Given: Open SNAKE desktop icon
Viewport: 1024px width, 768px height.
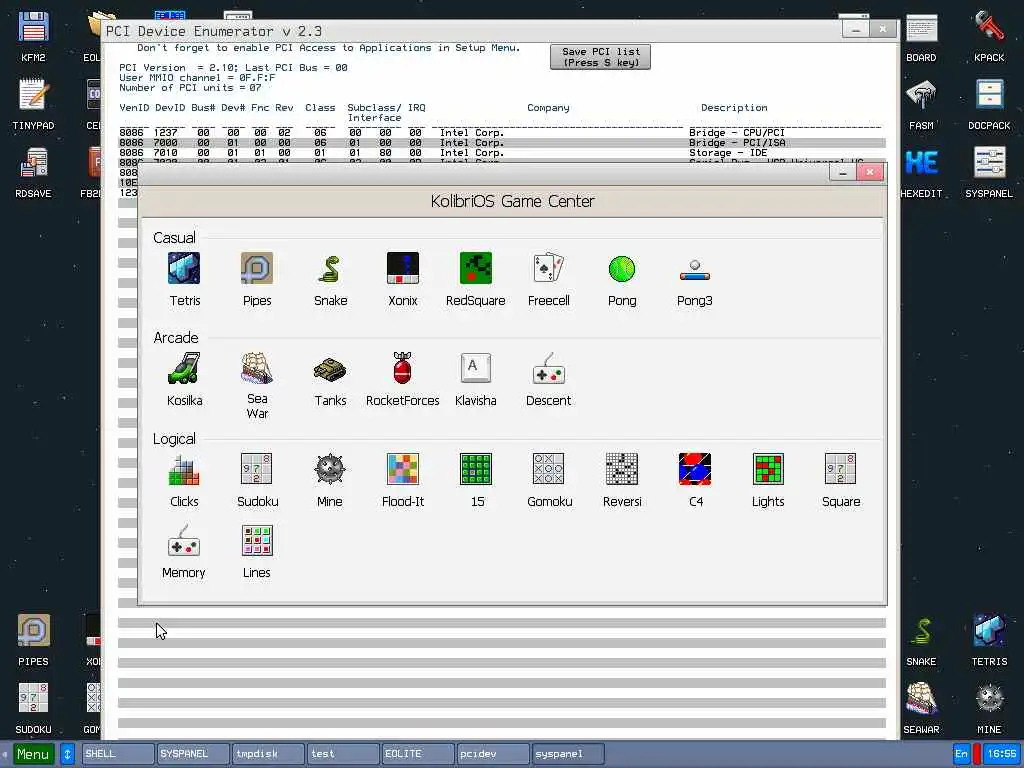Looking at the screenshot, I should point(921,640).
